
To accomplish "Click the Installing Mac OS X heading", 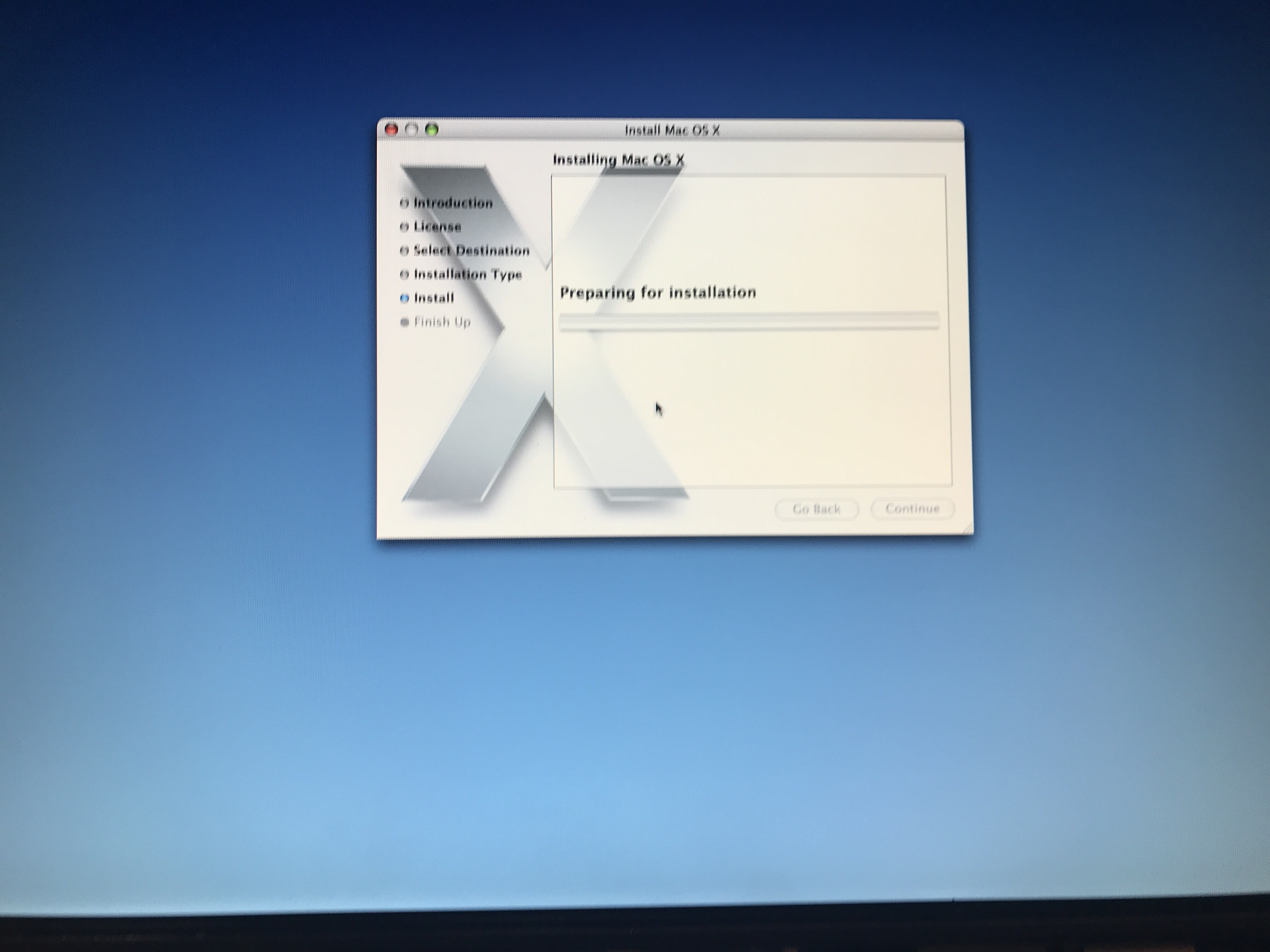I will (x=618, y=160).
